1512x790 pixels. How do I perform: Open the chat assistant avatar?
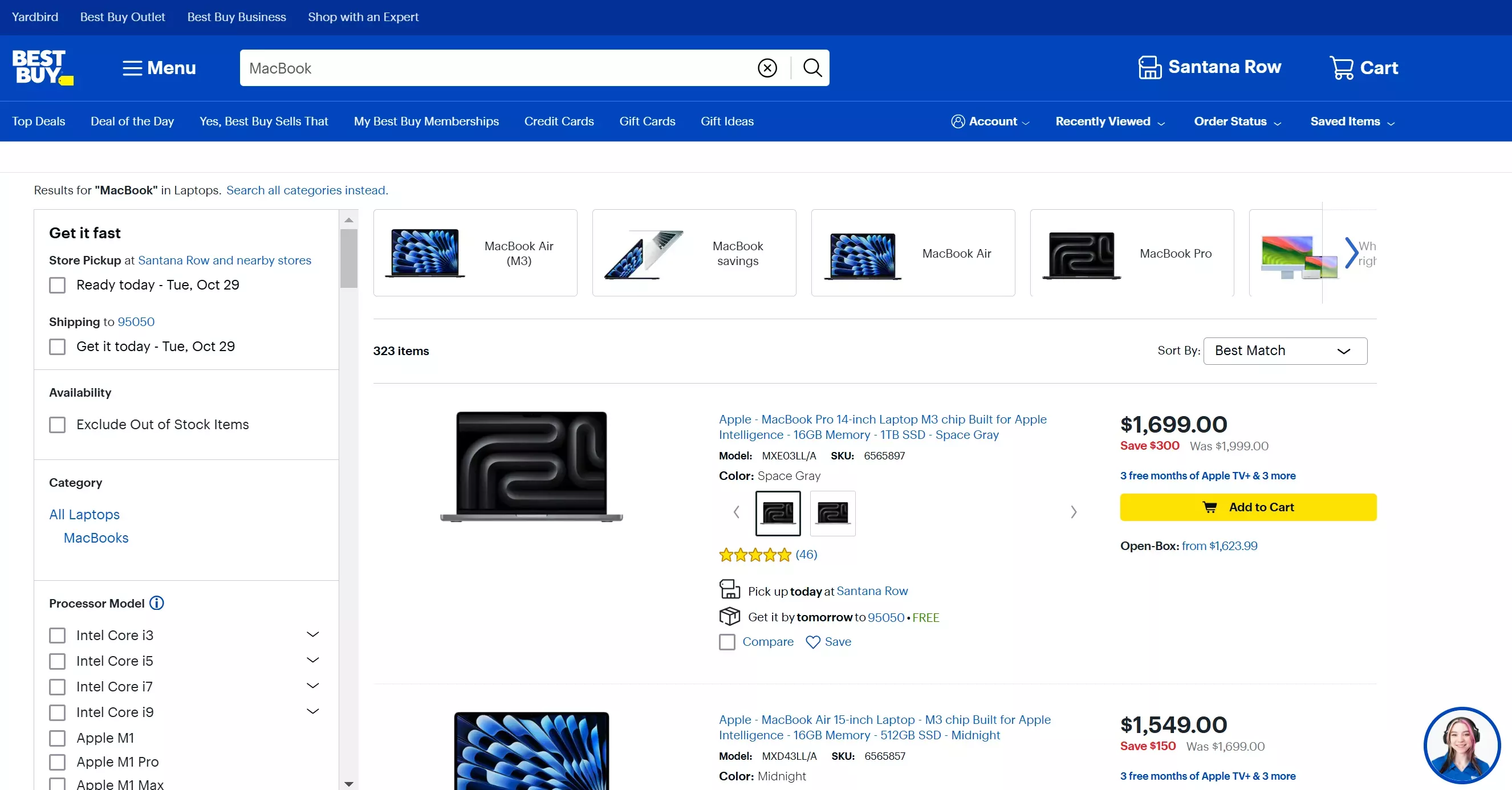[1461, 745]
